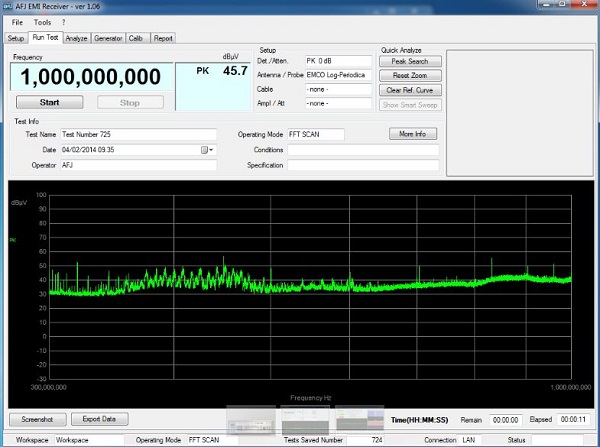Click the spectrum plot area

click(x=310, y=287)
